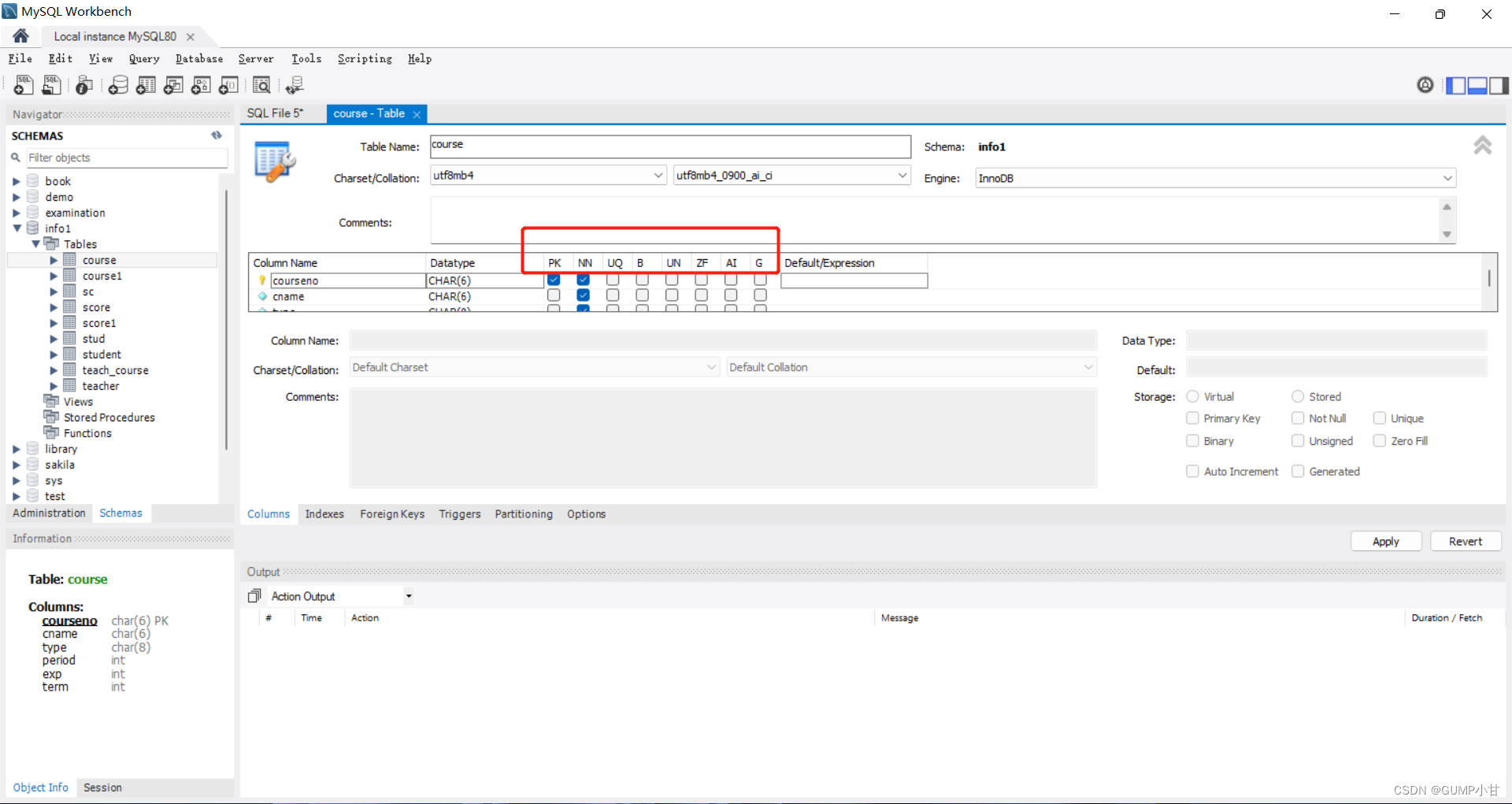Uncheck NN checkbox for cname row
1512x804 pixels.
[x=583, y=295]
